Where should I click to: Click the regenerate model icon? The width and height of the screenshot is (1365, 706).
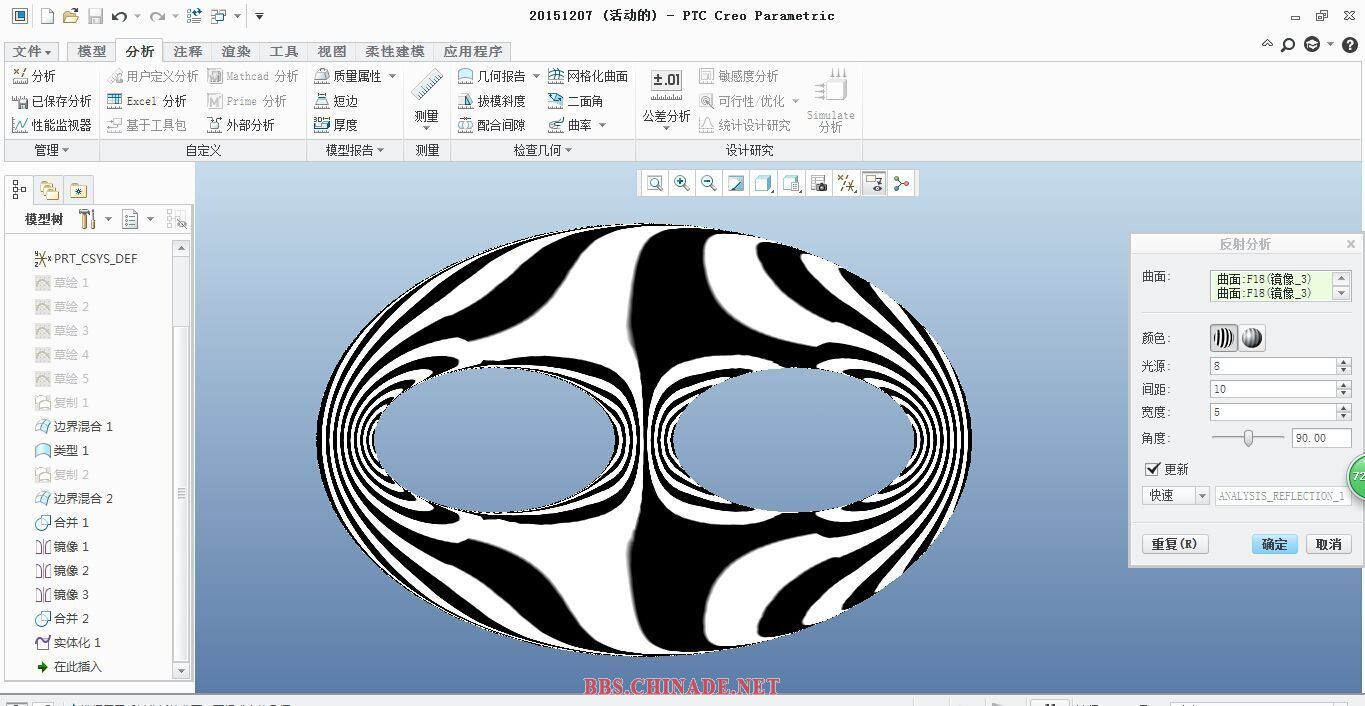pyautogui.click(x=194, y=16)
